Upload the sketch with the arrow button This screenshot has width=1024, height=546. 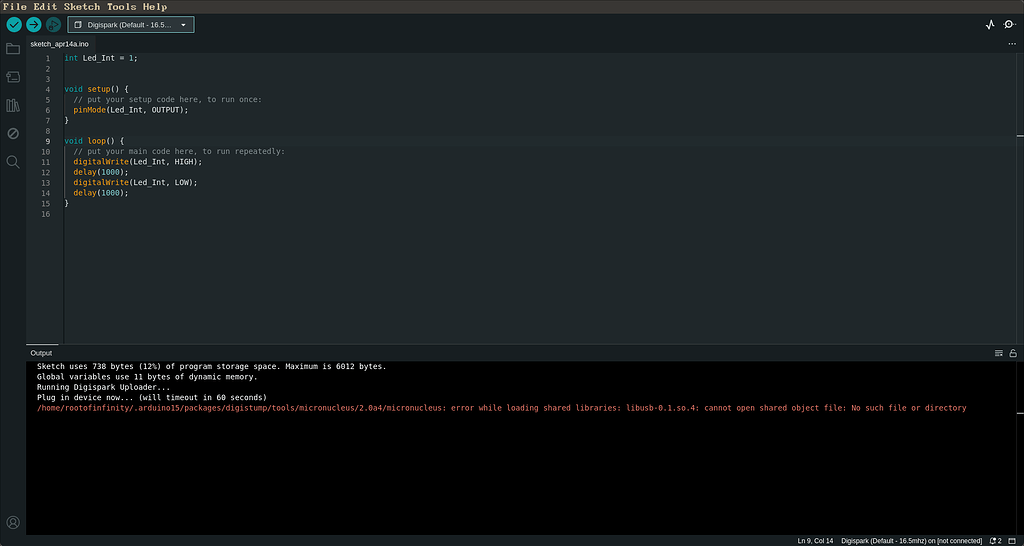34,24
